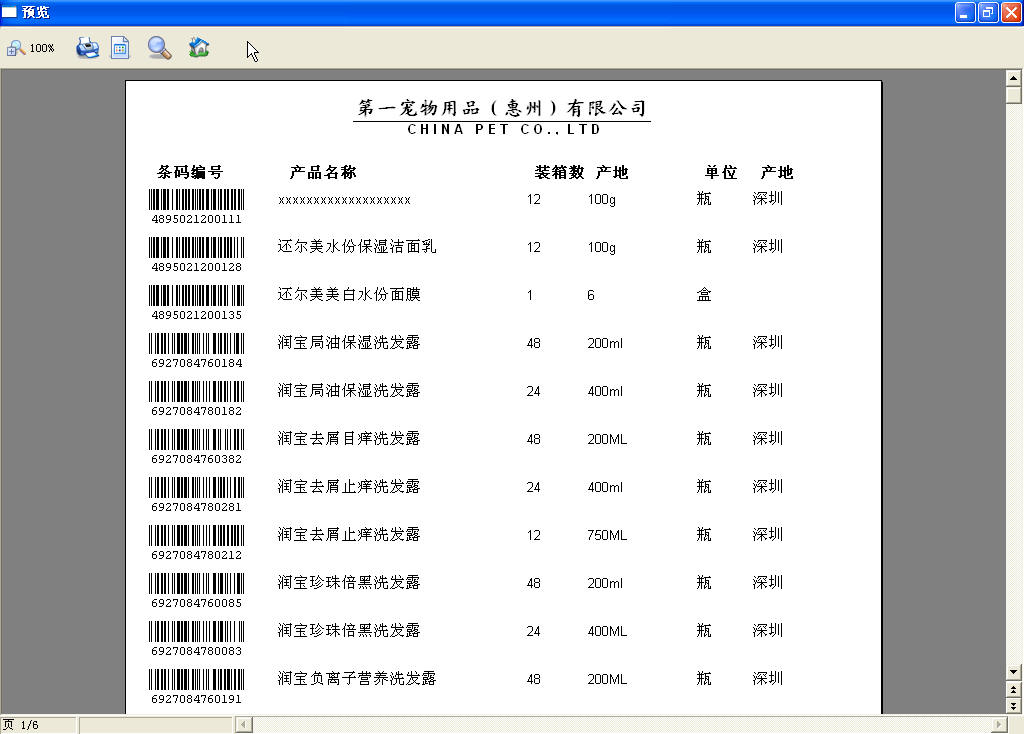1024x734 pixels.
Task: Click the company title 第一宠物用品(惠州)有限公司
Action: 502,108
